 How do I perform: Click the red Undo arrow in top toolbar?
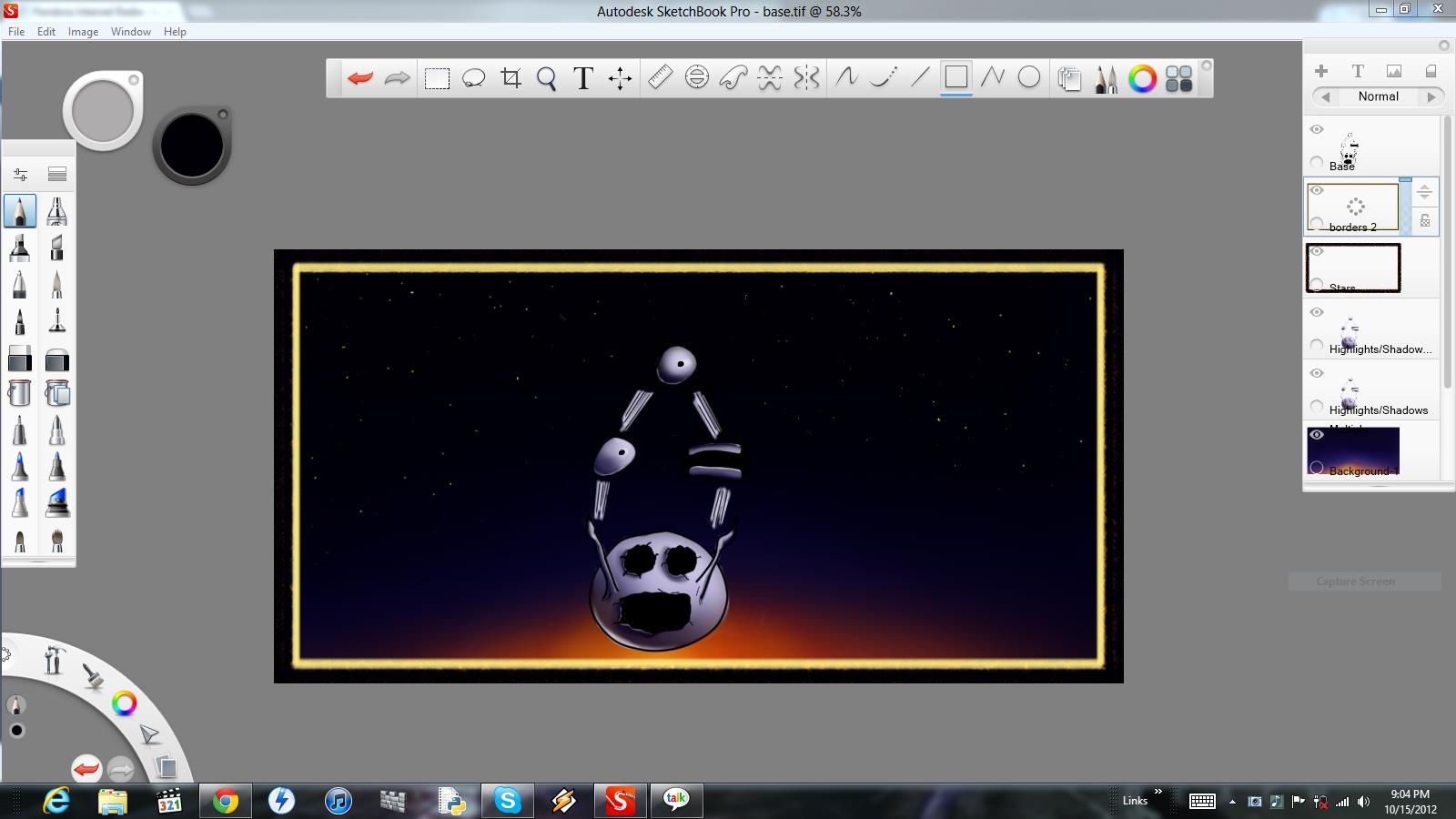[360, 78]
